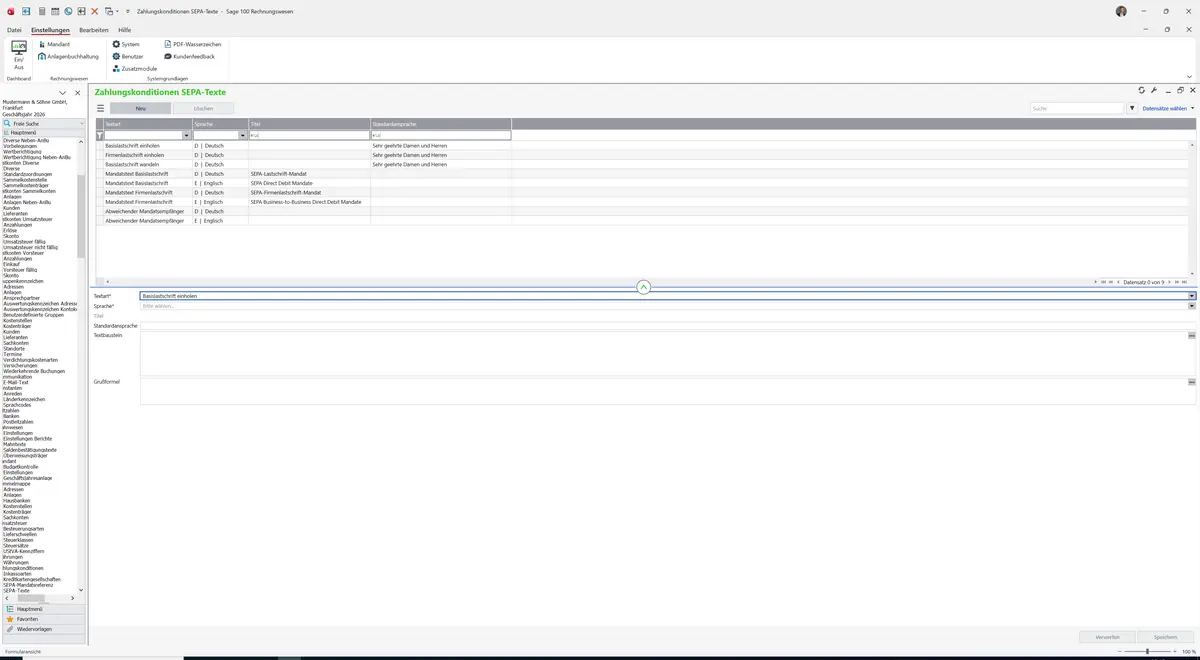Open the Textart filter dropdown in the grid
This screenshot has width=1200, height=660.
point(186,135)
